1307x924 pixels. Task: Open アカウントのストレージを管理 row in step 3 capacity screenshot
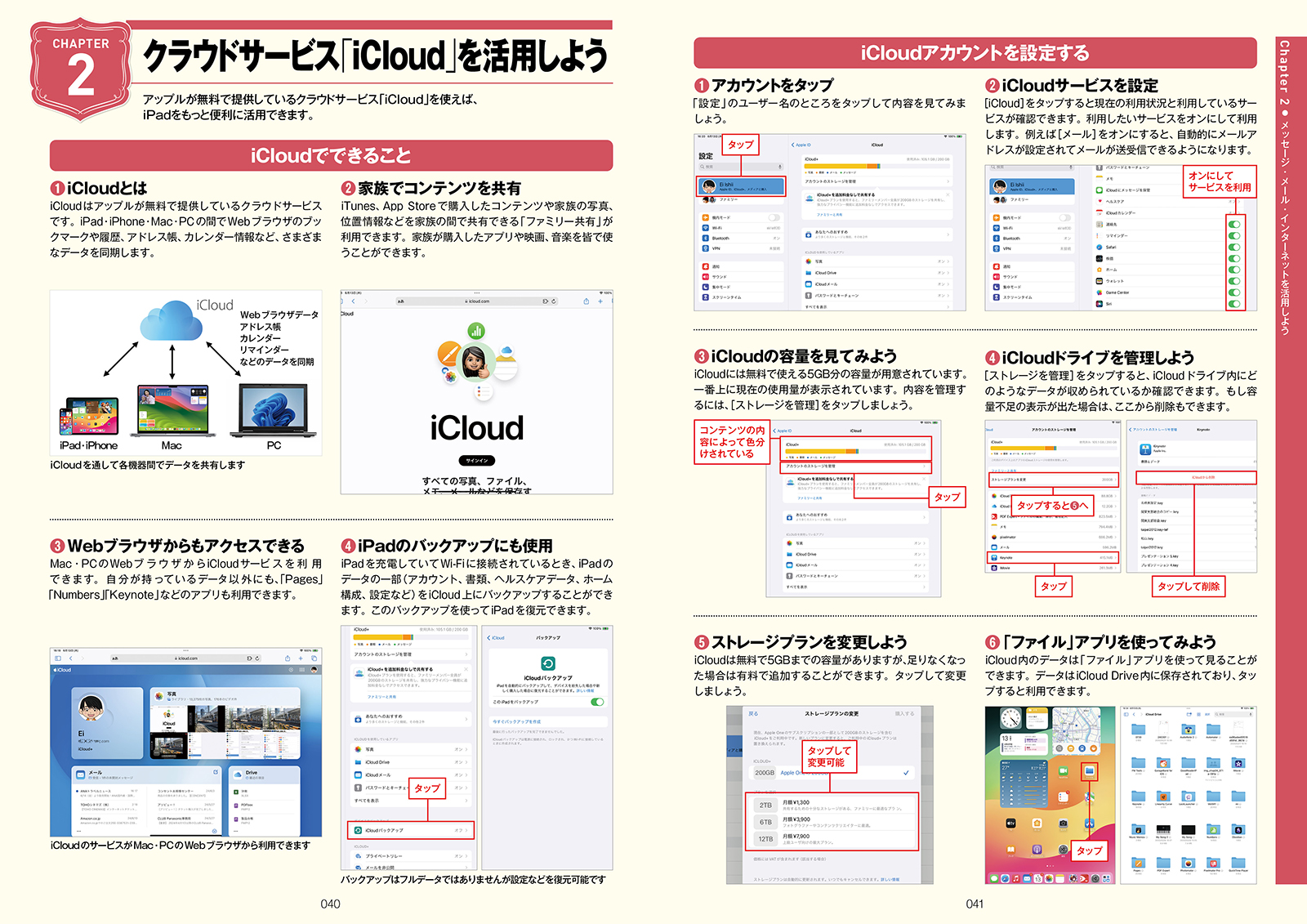[x=856, y=468]
